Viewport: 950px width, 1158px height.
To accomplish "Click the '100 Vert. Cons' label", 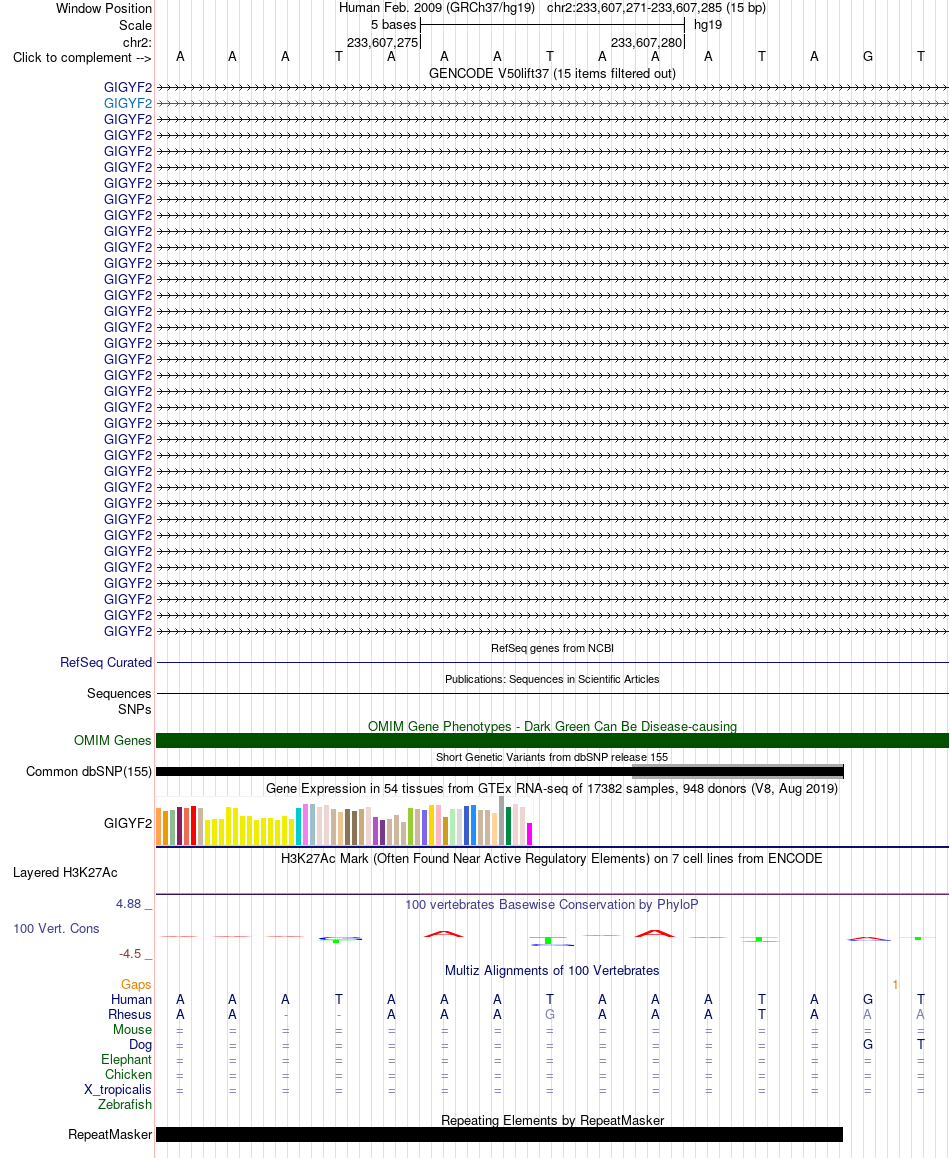I will [x=56, y=928].
